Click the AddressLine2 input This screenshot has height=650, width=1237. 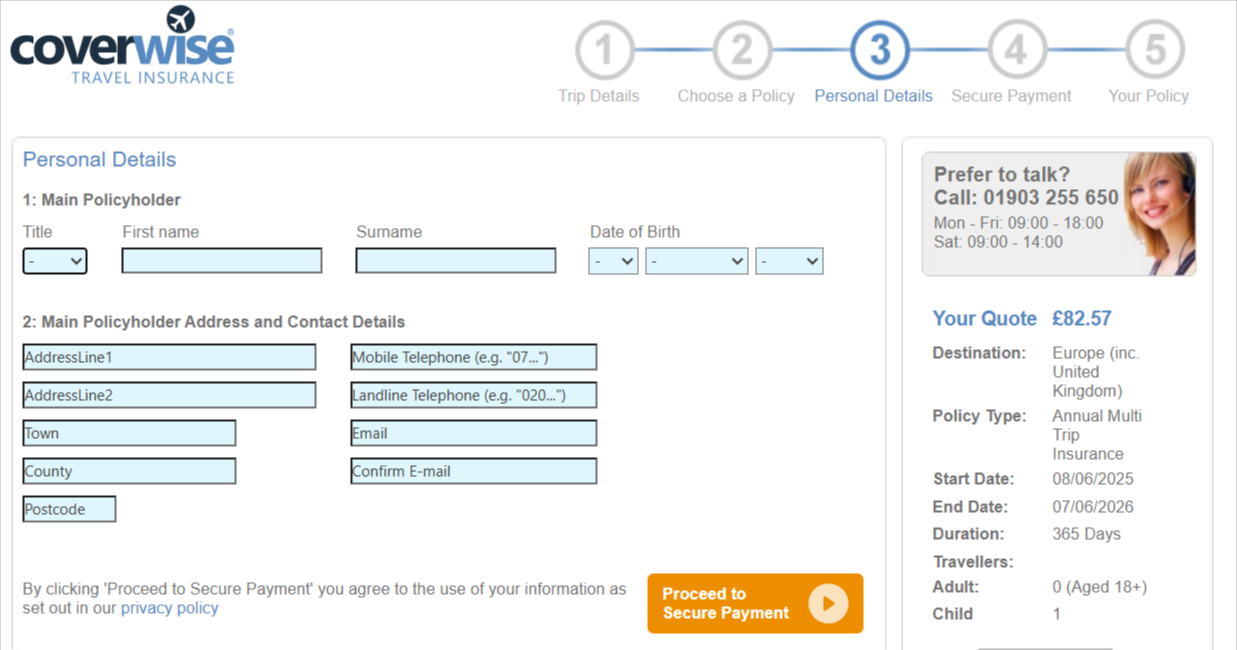(x=169, y=395)
